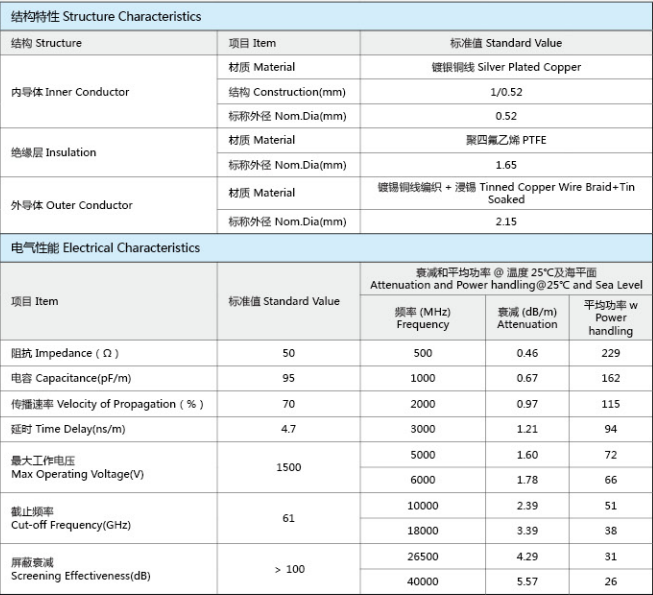Select the Capacitance(pF/m) row label
Viewport: 653px width, 595px height.
[x=71, y=379]
